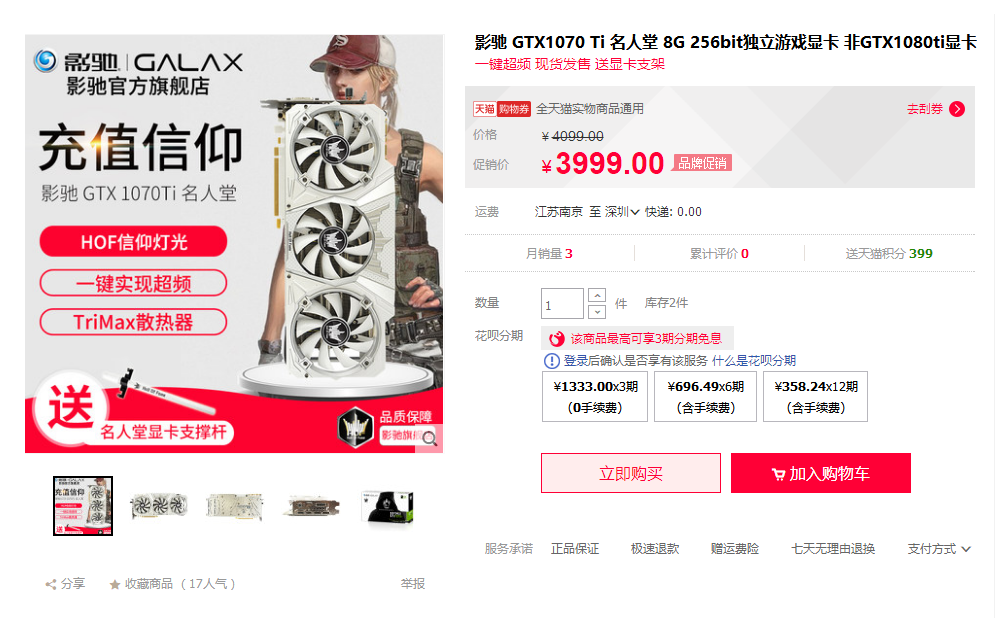Screen dimensions: 1008x618
Task: Click the magnifier icon on product image
Action: click(429, 439)
